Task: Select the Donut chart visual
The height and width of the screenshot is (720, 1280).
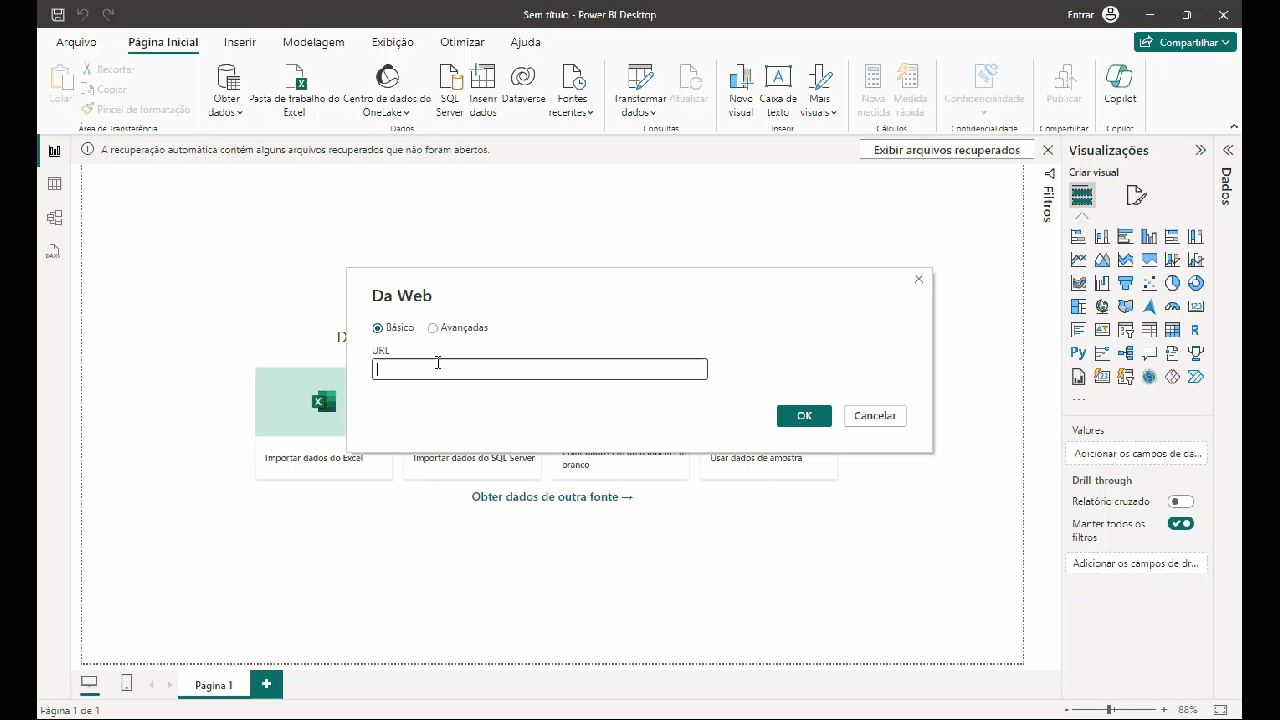Action: click(x=1196, y=283)
